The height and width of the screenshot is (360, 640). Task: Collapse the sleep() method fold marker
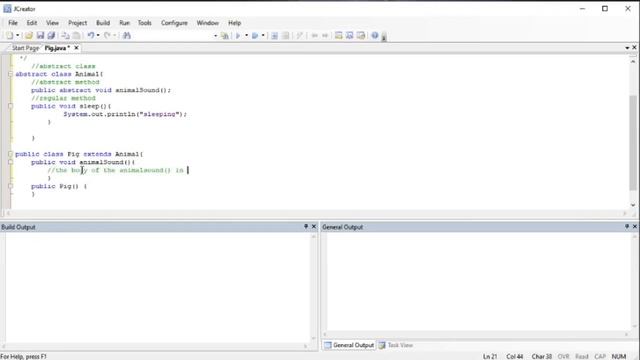pos(10,106)
